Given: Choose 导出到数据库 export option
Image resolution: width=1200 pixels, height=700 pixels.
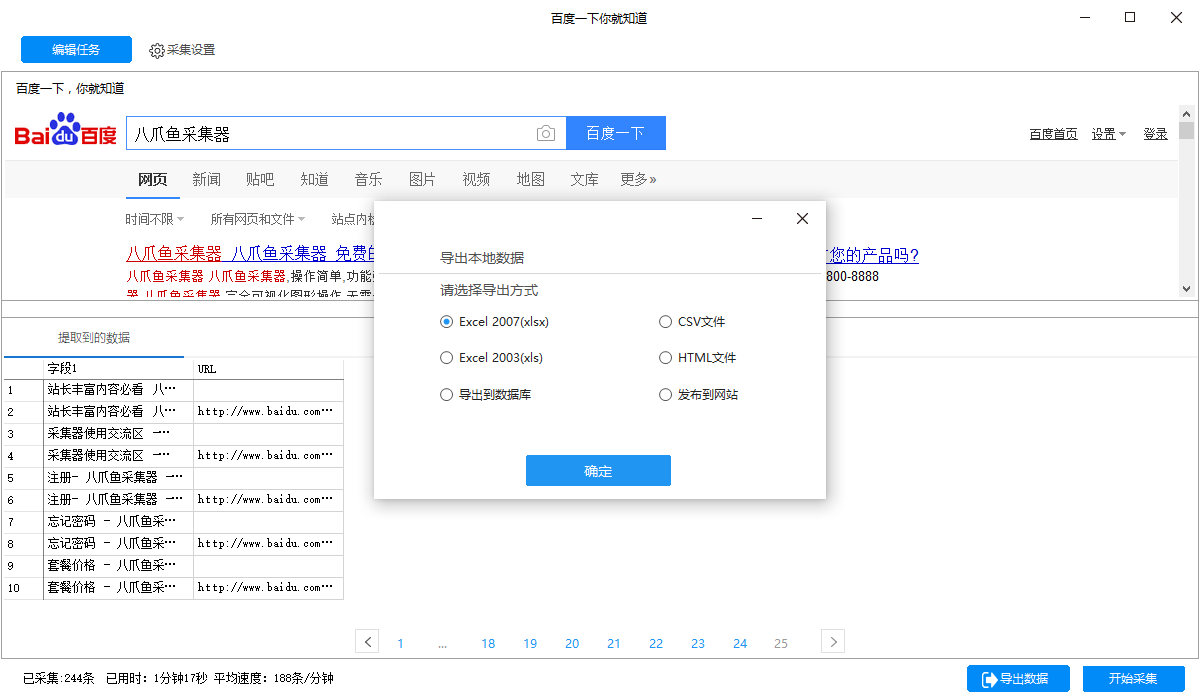Looking at the screenshot, I should pyautogui.click(x=486, y=395).
